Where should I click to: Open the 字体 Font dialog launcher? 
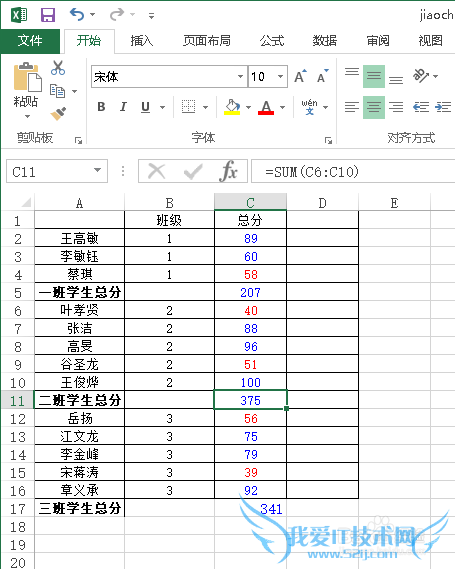(x=328, y=140)
